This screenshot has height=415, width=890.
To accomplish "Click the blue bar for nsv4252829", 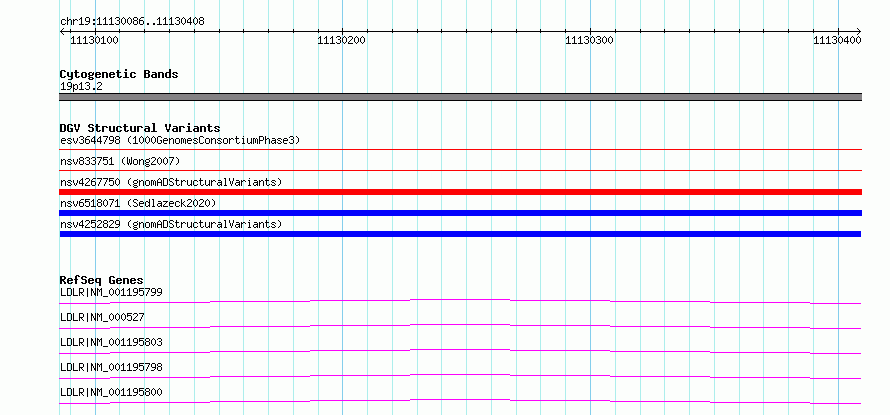I will (x=460, y=234).
